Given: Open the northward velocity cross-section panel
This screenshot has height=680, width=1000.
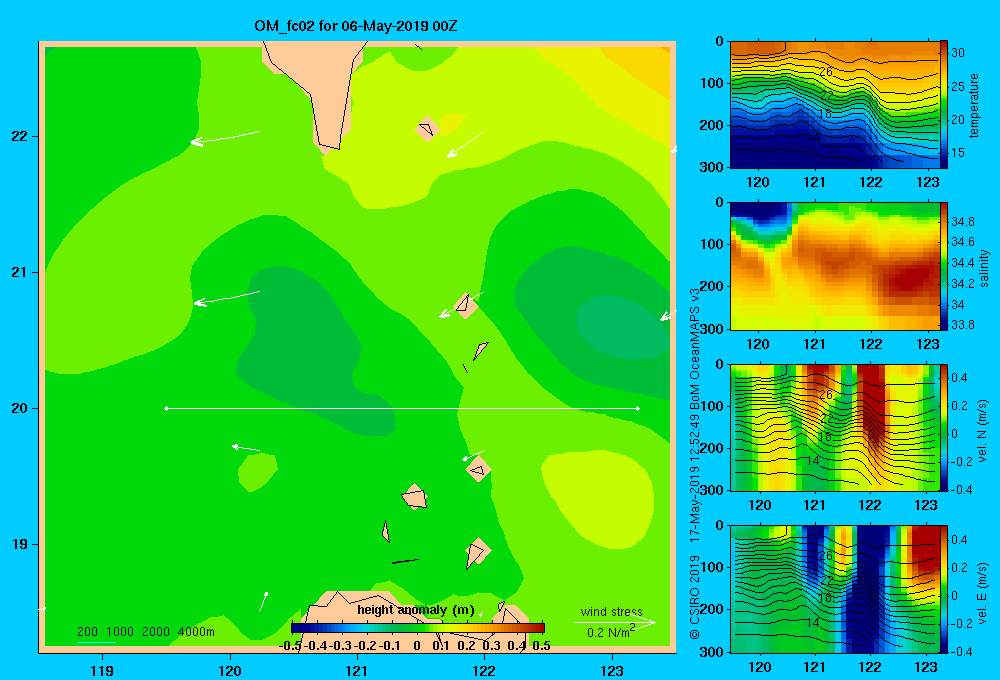Looking at the screenshot, I should click(834, 427).
